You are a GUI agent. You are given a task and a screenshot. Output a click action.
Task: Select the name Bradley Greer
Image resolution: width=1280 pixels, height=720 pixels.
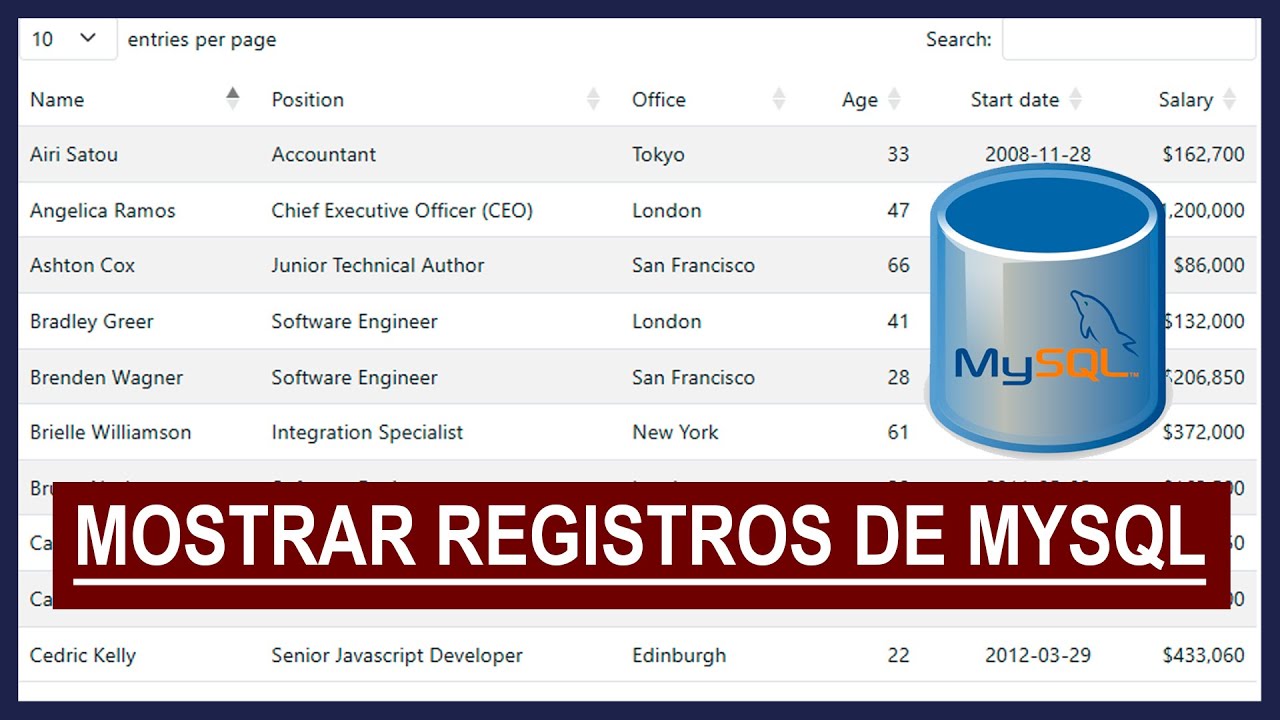point(92,321)
